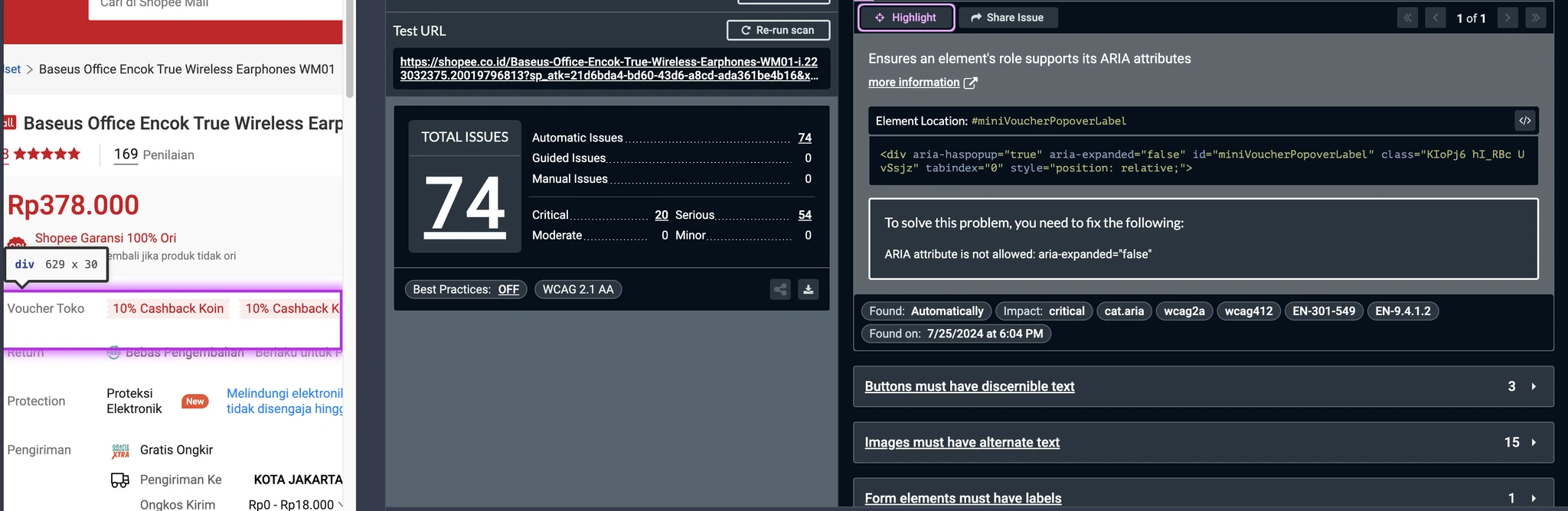Click arrow beside Buttons issue count 3
This screenshot has height=511, width=1568.
pos(1534,386)
